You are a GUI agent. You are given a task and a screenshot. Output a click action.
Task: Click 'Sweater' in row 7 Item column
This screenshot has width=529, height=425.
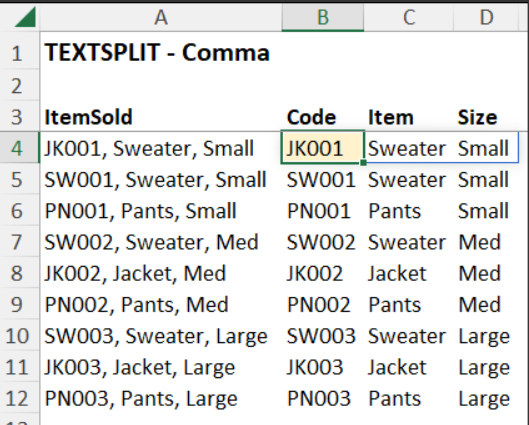pyautogui.click(x=409, y=242)
